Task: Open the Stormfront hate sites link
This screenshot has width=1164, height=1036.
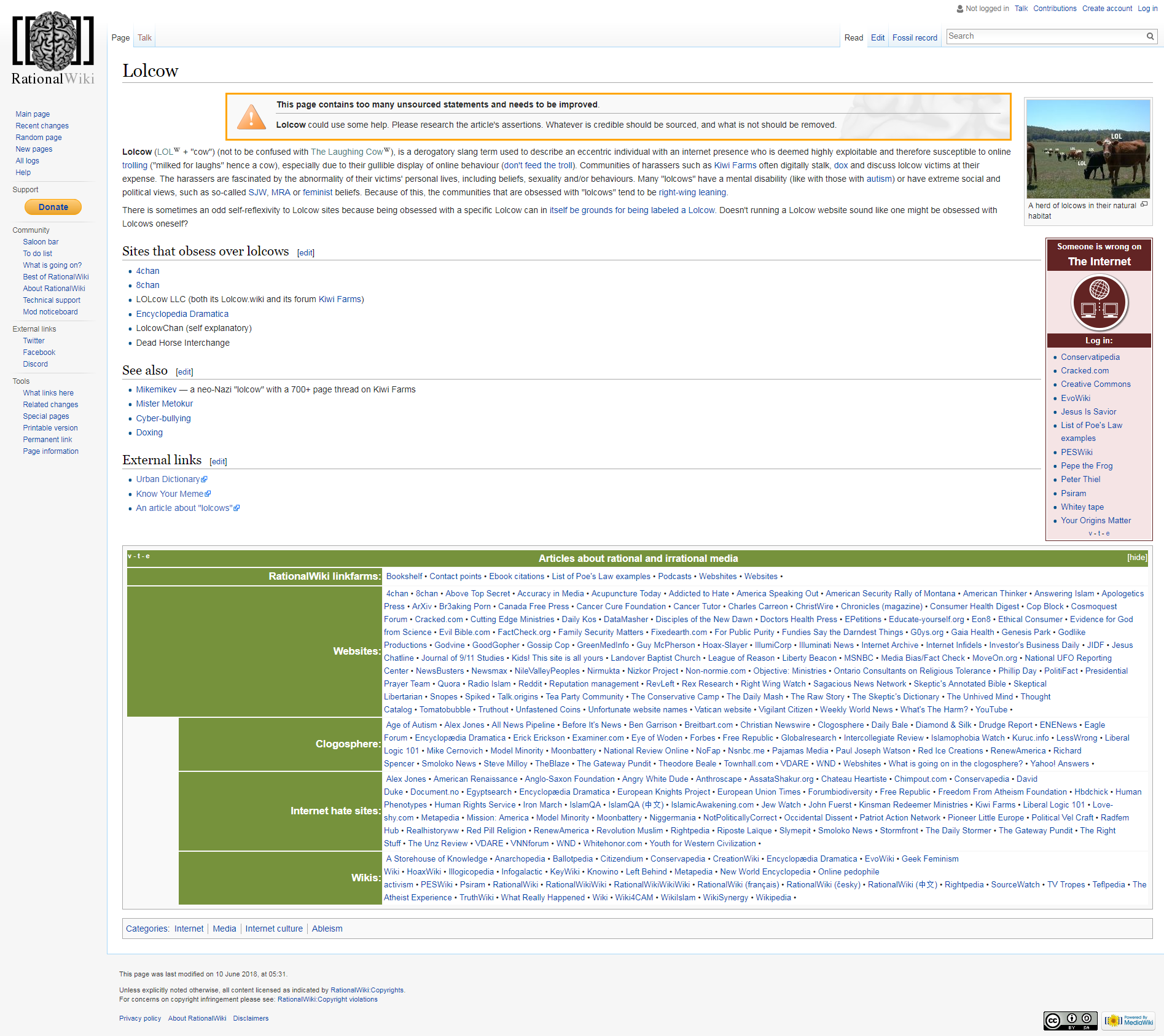Action: (899, 830)
